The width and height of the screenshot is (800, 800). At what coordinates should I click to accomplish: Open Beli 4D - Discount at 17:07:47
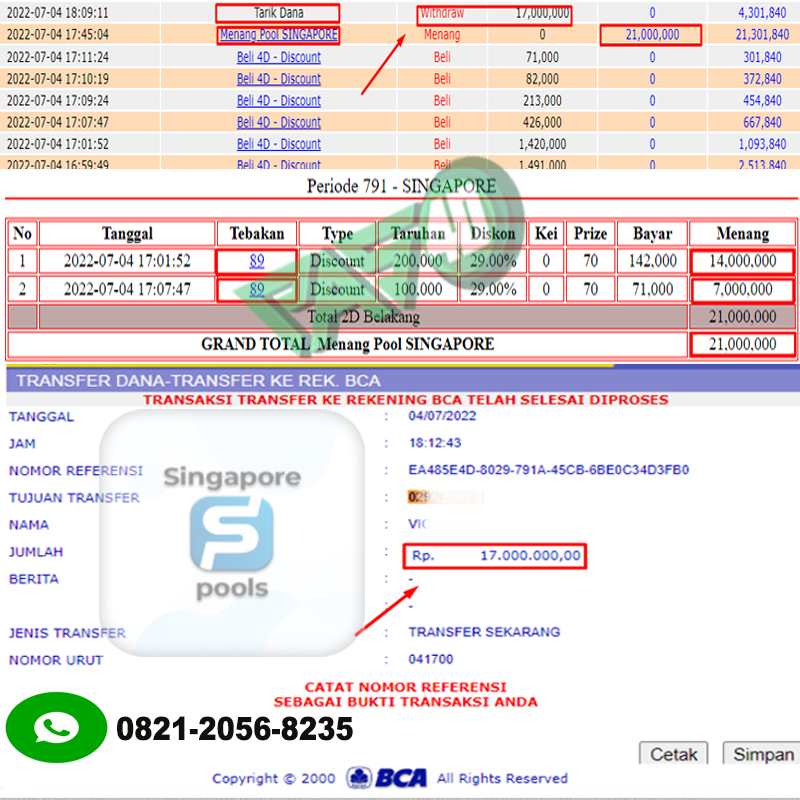coord(279,122)
